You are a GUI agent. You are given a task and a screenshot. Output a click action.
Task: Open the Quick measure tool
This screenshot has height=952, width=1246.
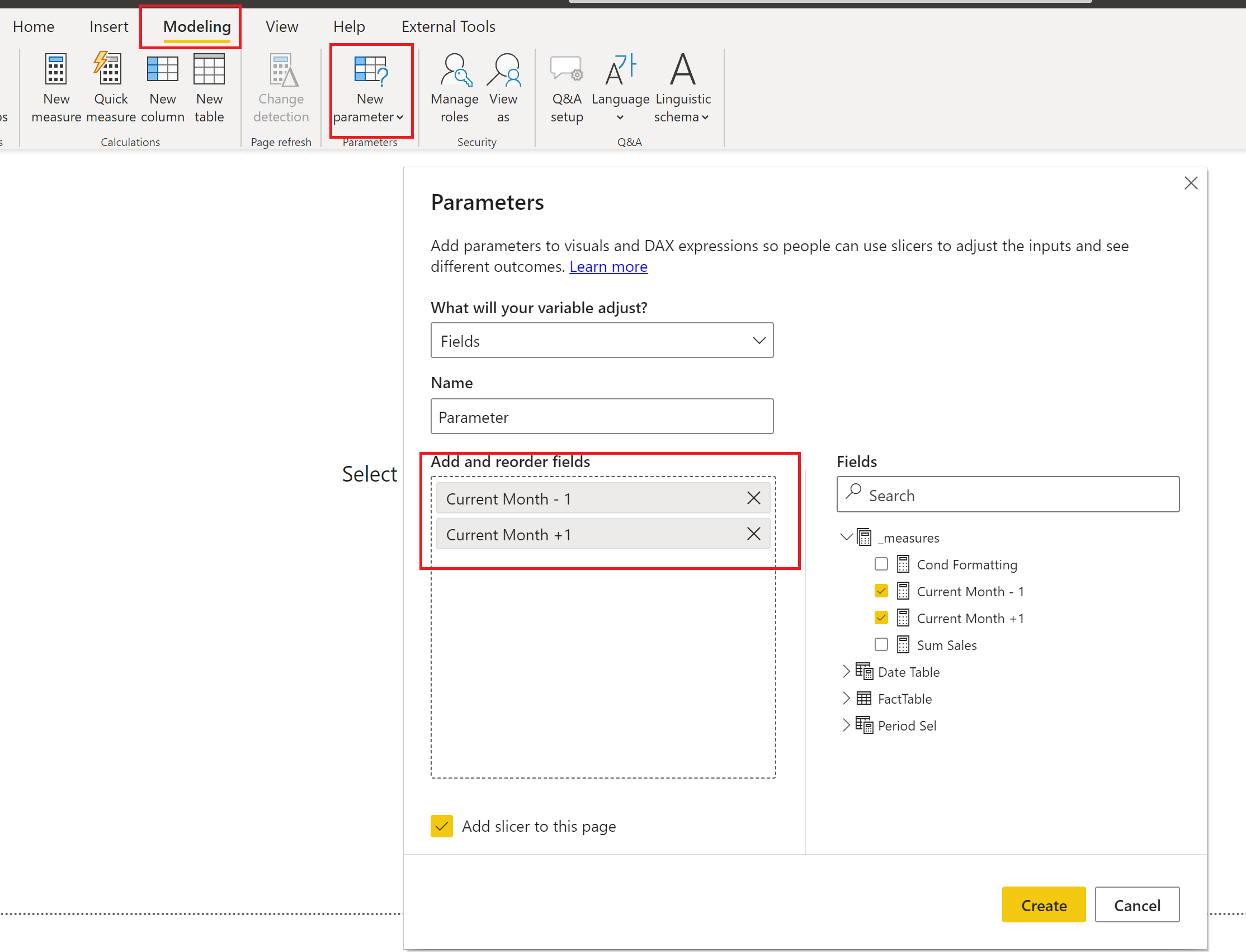click(x=110, y=88)
